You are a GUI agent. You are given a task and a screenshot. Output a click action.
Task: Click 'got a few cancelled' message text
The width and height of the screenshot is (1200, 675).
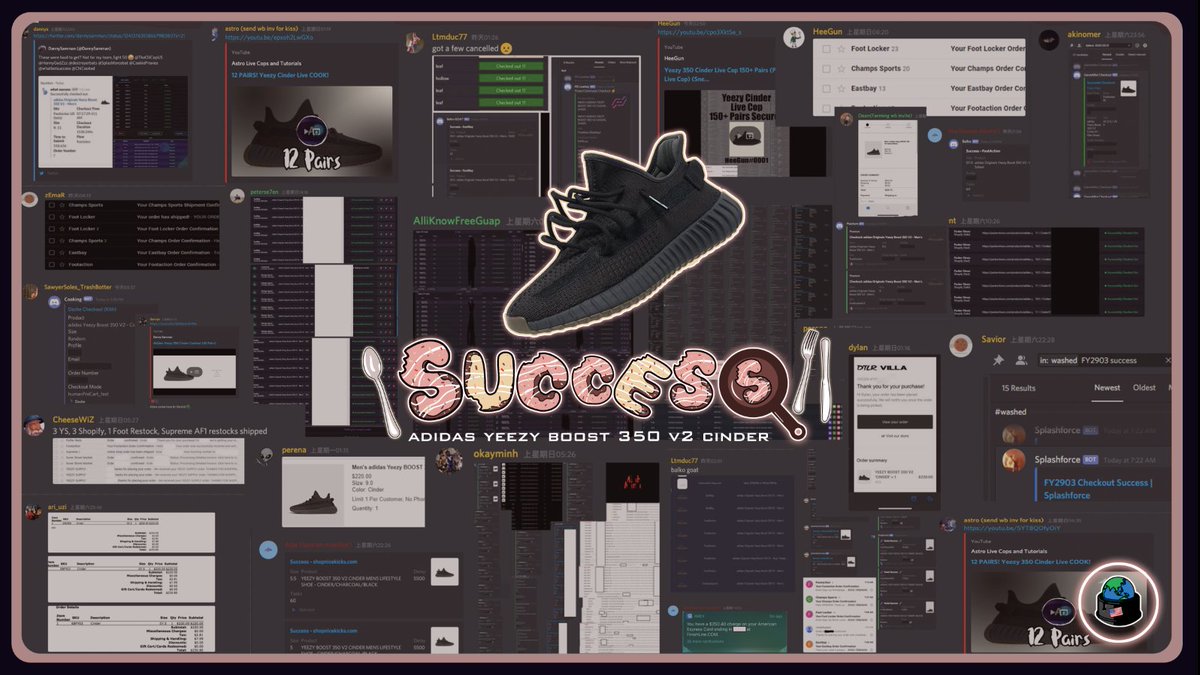click(465, 48)
